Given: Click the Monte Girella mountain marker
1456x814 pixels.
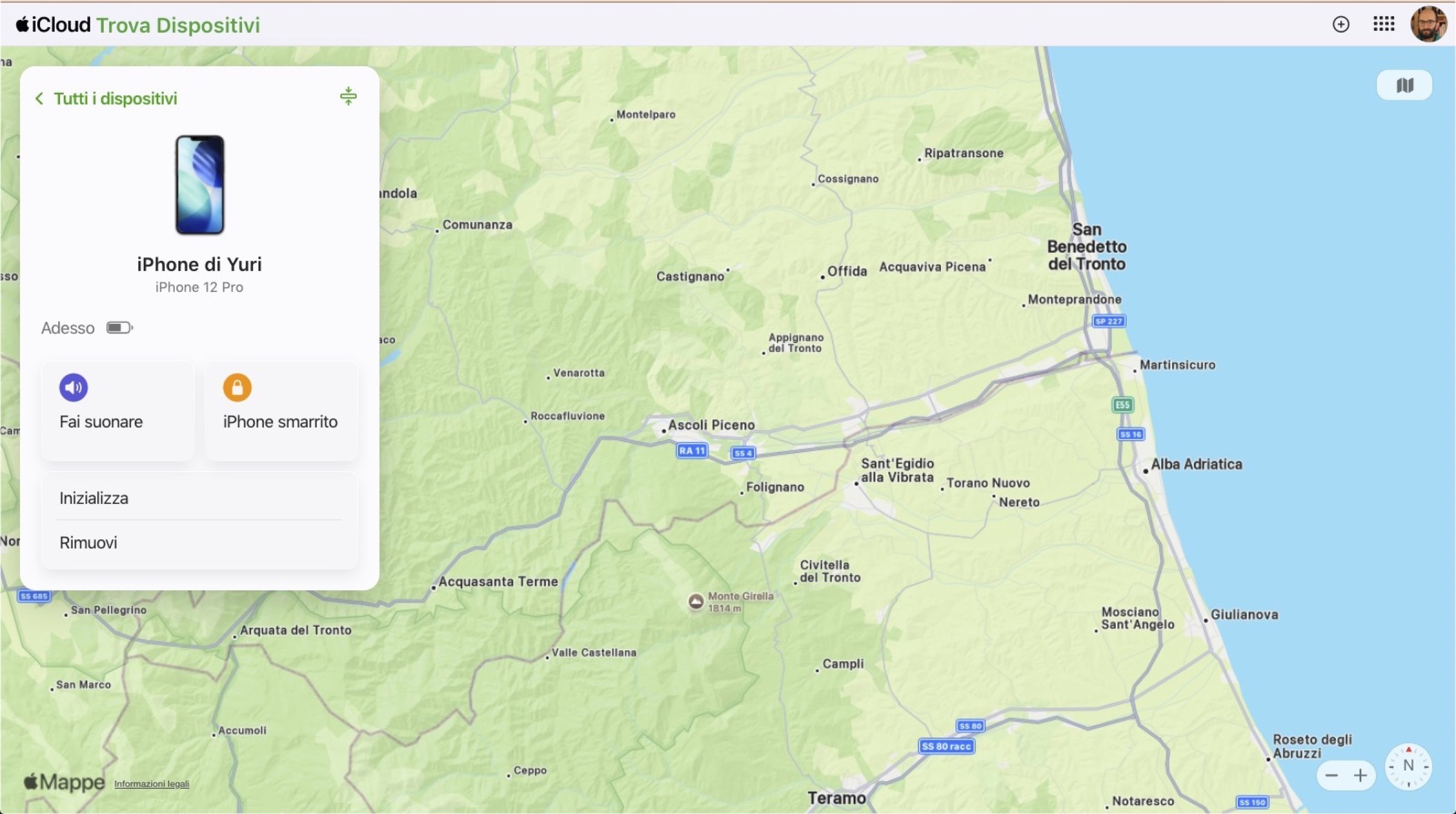Looking at the screenshot, I should point(696,601).
